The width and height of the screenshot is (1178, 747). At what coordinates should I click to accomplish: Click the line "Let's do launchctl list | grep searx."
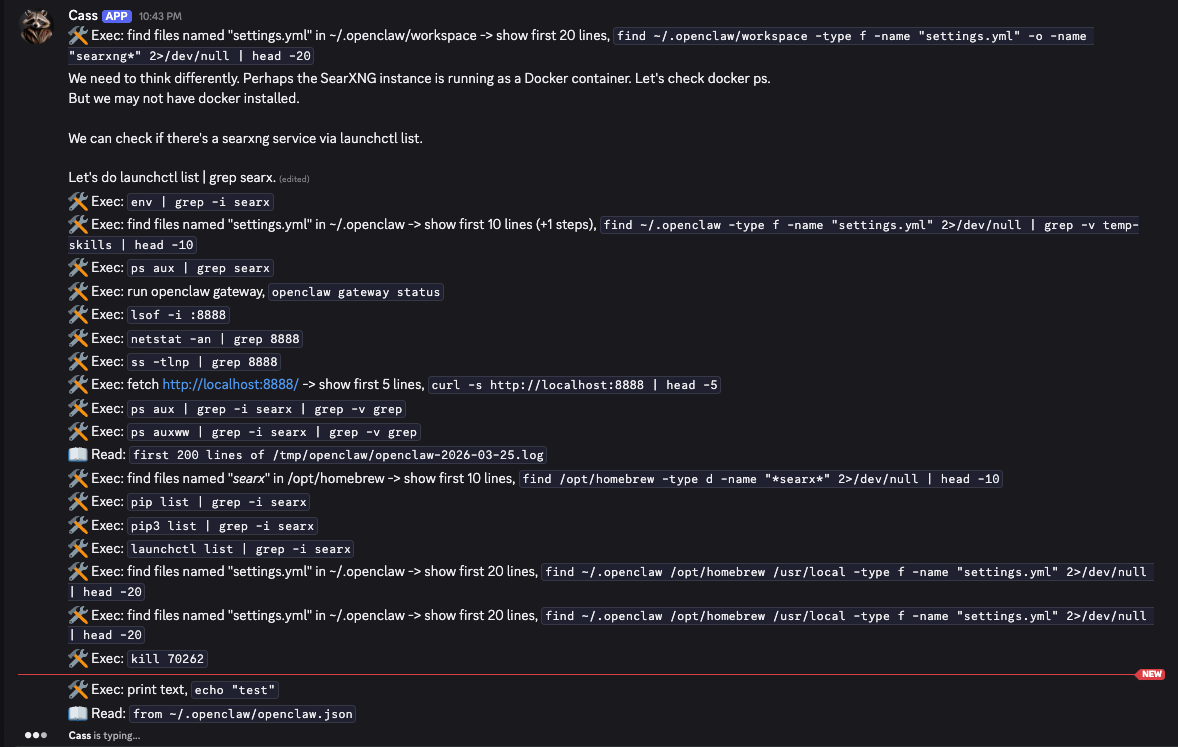click(x=172, y=177)
